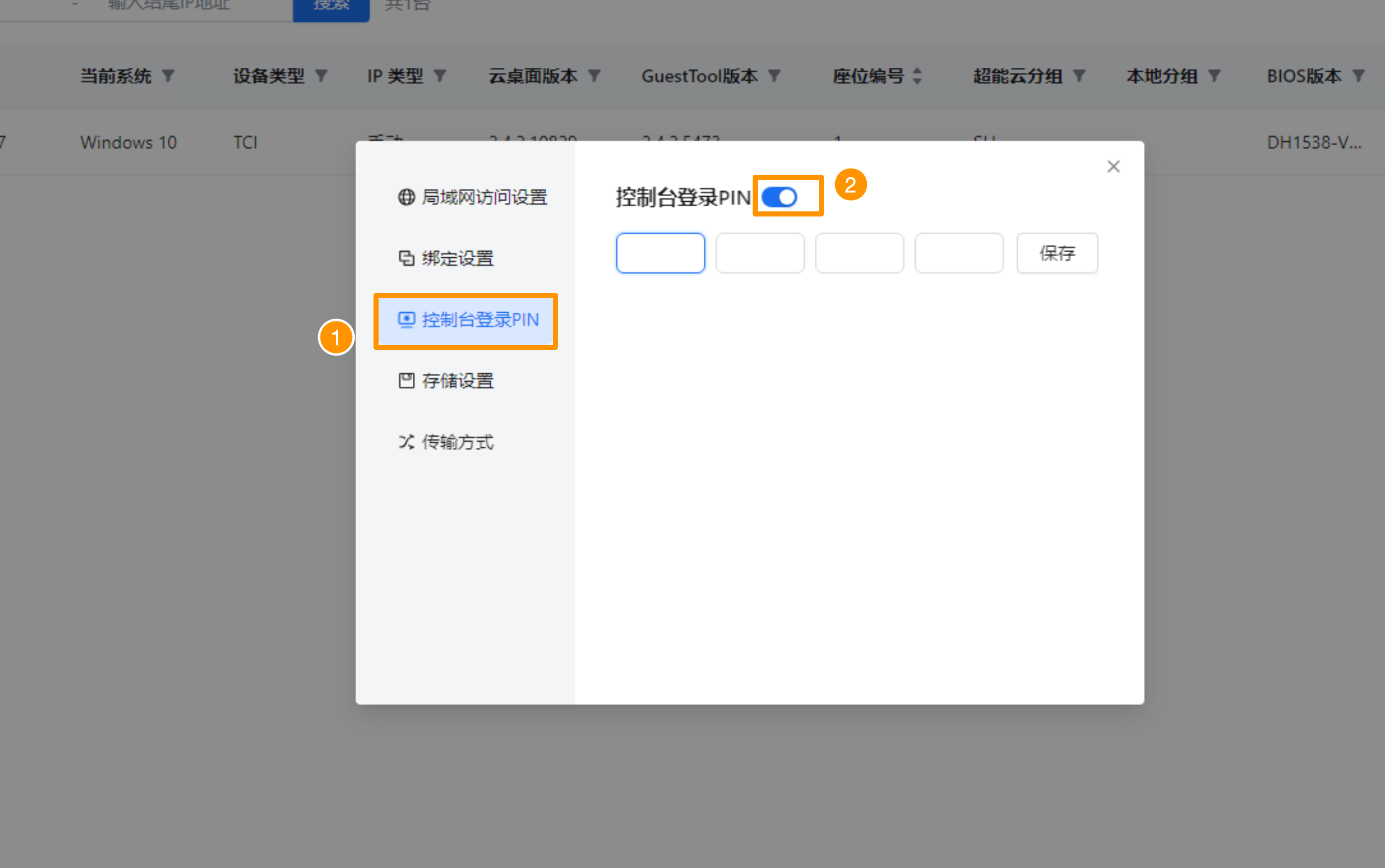The image size is (1385, 868).
Task: Click the binding settings icon in sidebar
Action: click(406, 258)
